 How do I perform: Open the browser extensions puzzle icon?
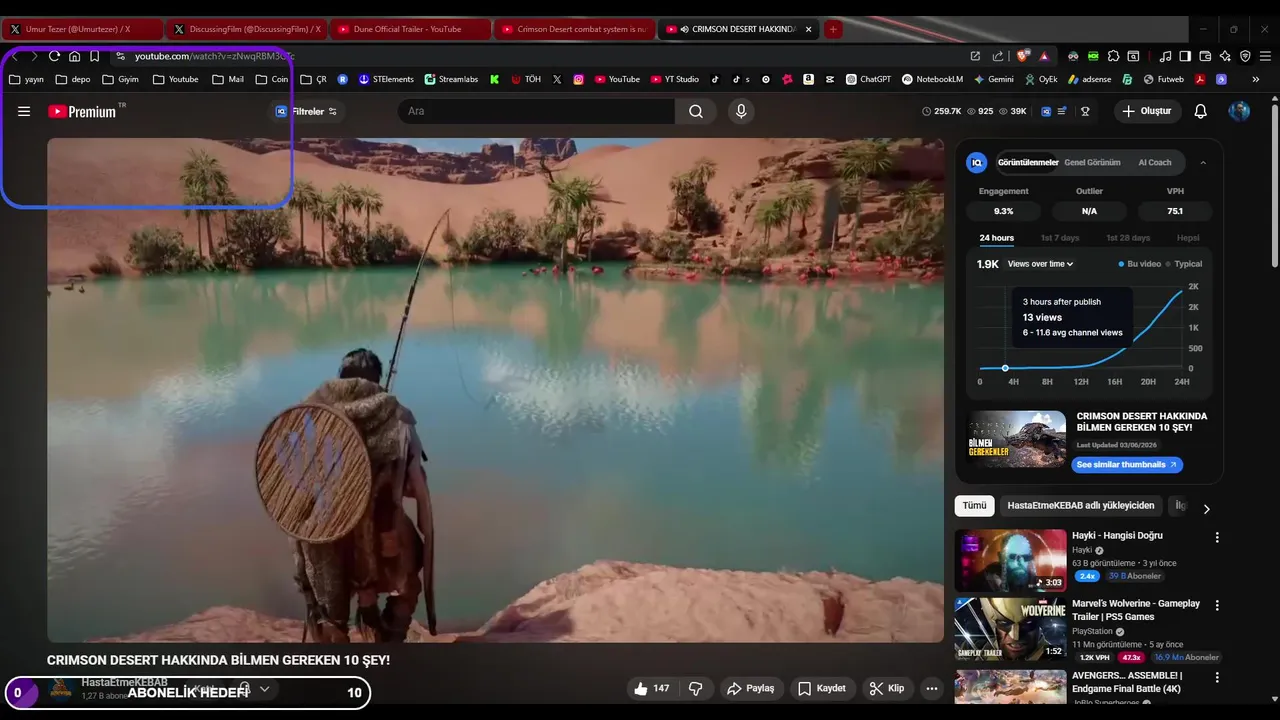click(1113, 56)
